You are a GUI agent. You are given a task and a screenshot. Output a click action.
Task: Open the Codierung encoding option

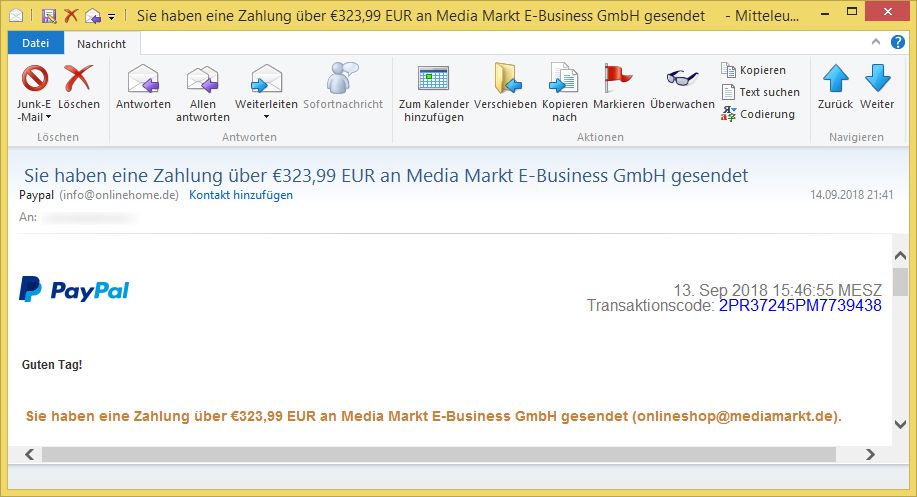(x=758, y=114)
